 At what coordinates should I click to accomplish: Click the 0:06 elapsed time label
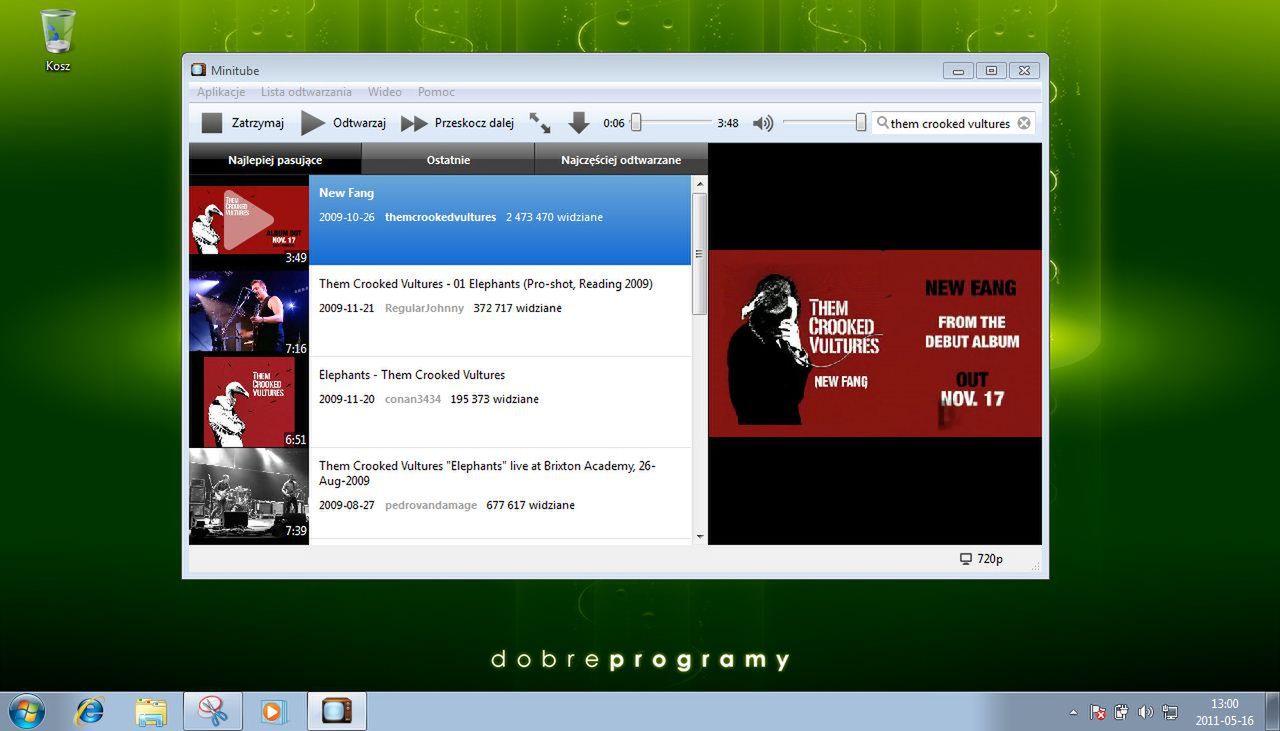pyautogui.click(x=614, y=123)
